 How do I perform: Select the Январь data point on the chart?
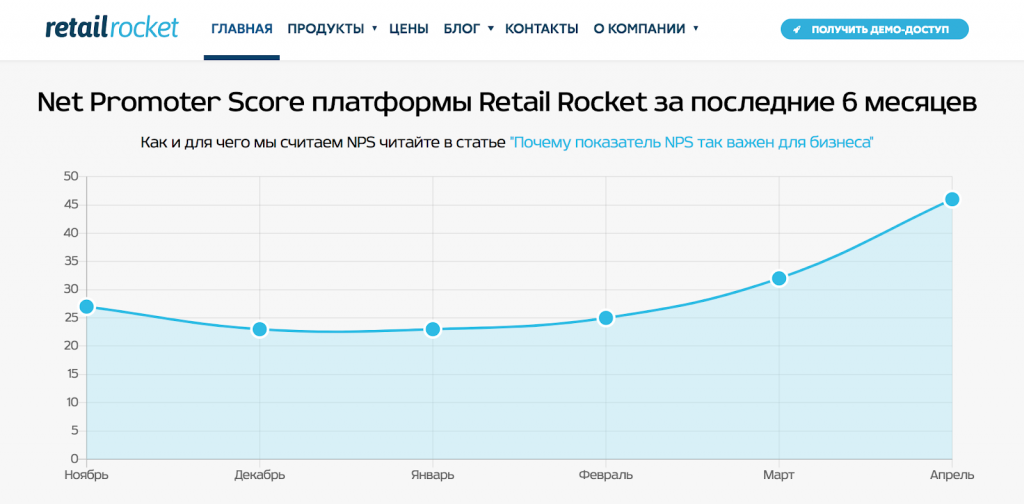[432, 329]
